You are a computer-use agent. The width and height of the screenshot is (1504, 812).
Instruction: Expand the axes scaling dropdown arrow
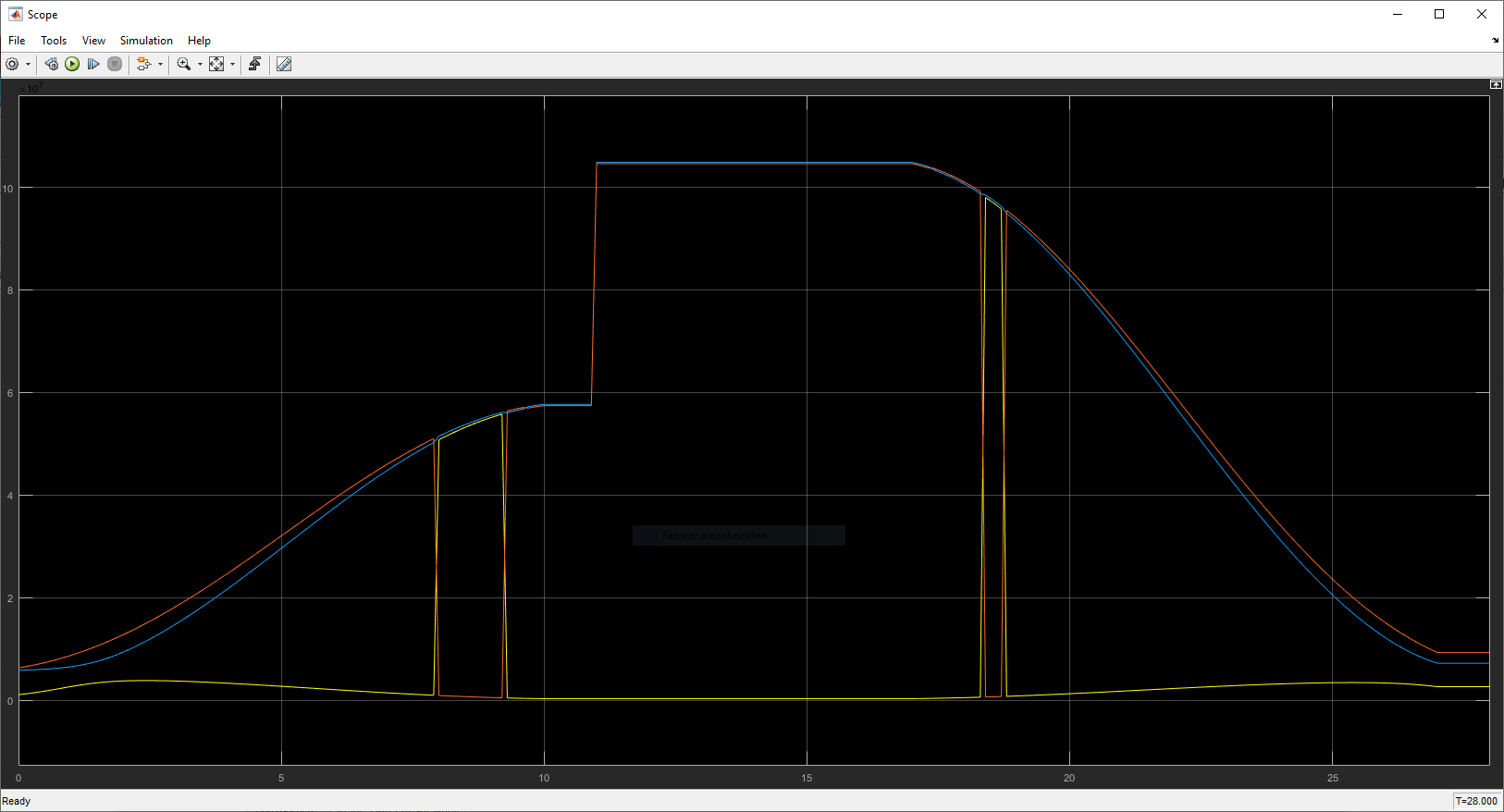coord(232,65)
